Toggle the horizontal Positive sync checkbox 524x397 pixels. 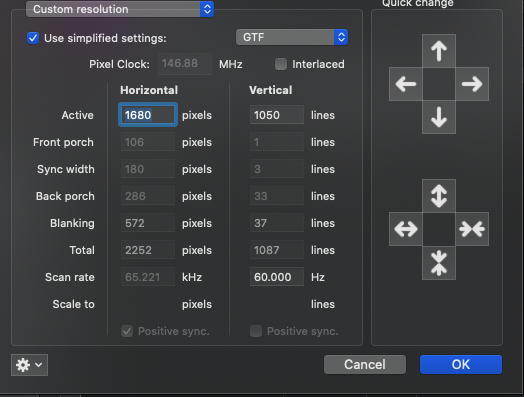pyautogui.click(x=127, y=331)
